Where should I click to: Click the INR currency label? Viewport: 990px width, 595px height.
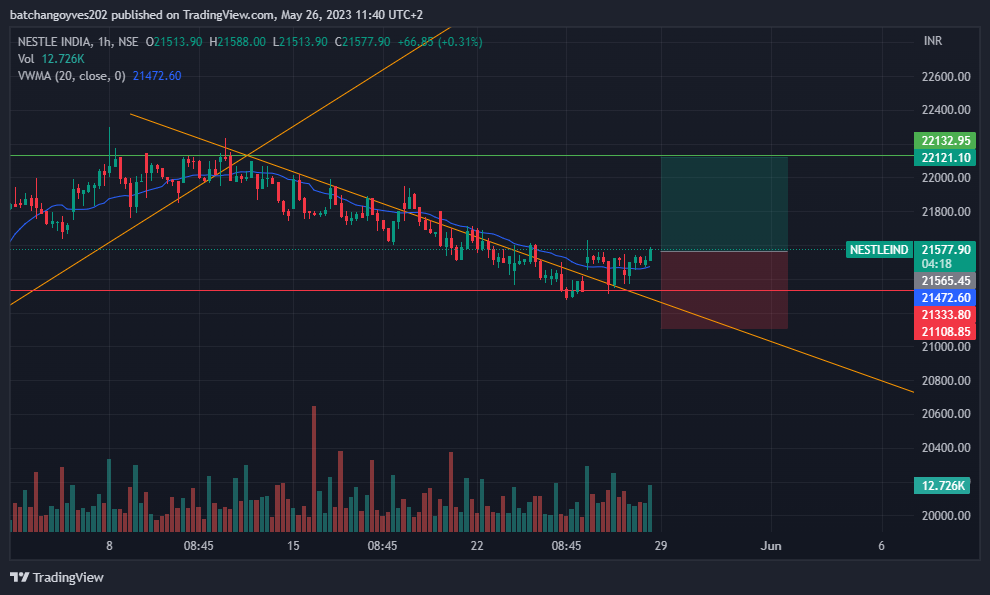933,41
